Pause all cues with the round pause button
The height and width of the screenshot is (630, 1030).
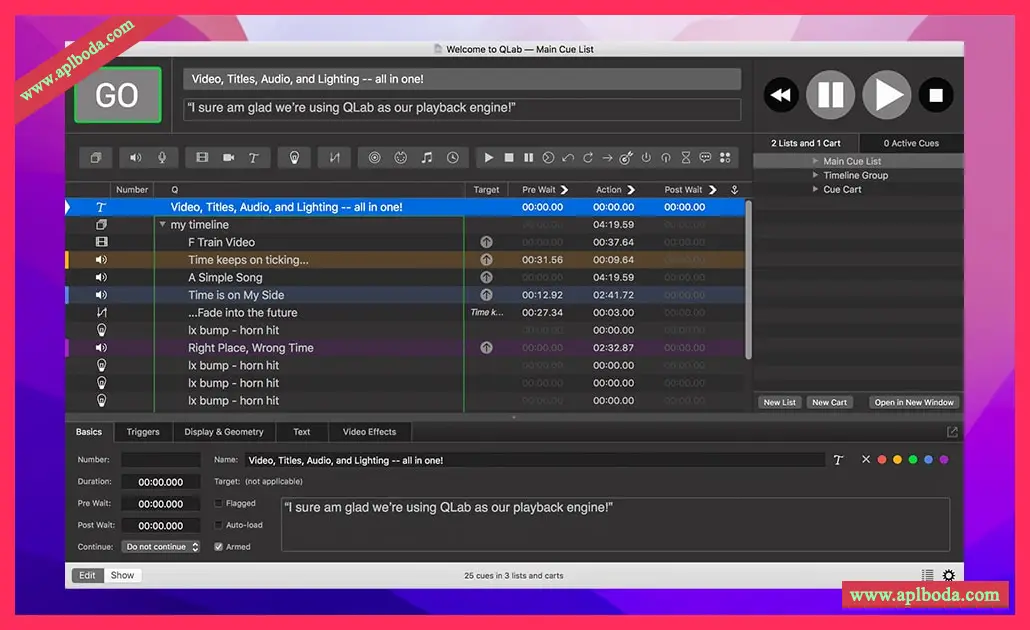coord(830,95)
